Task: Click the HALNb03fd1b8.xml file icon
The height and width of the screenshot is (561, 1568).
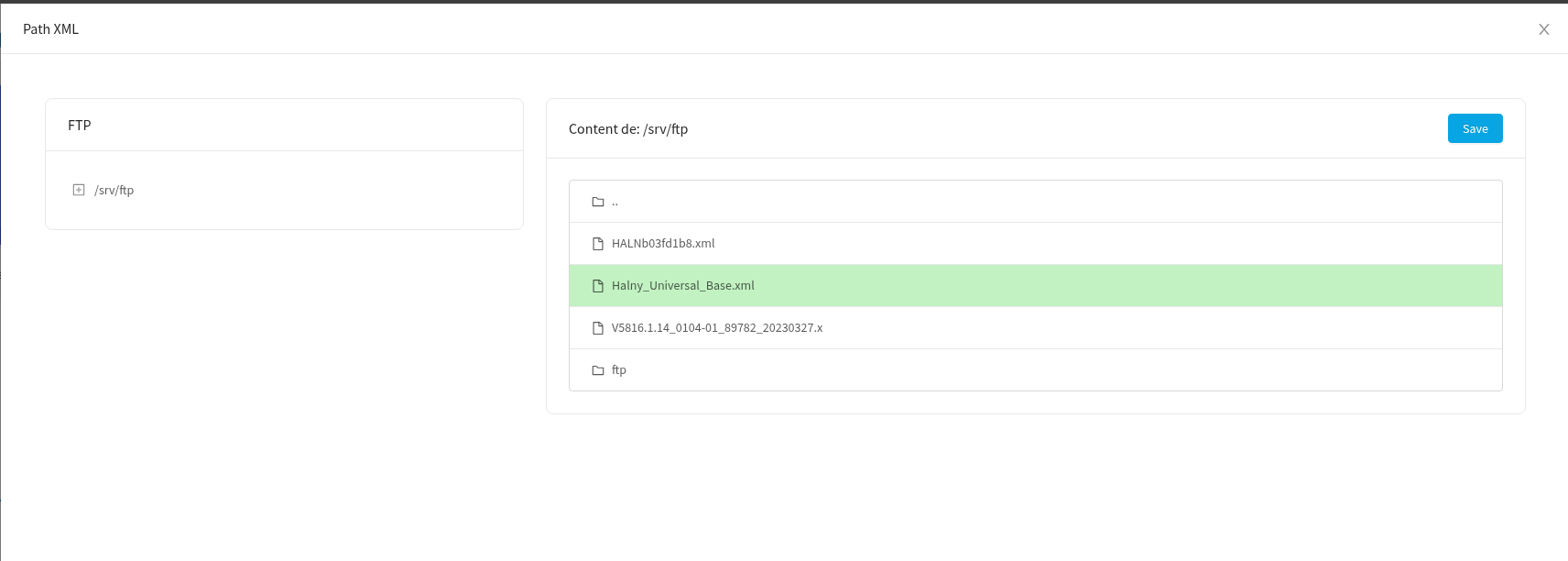Action: point(598,244)
